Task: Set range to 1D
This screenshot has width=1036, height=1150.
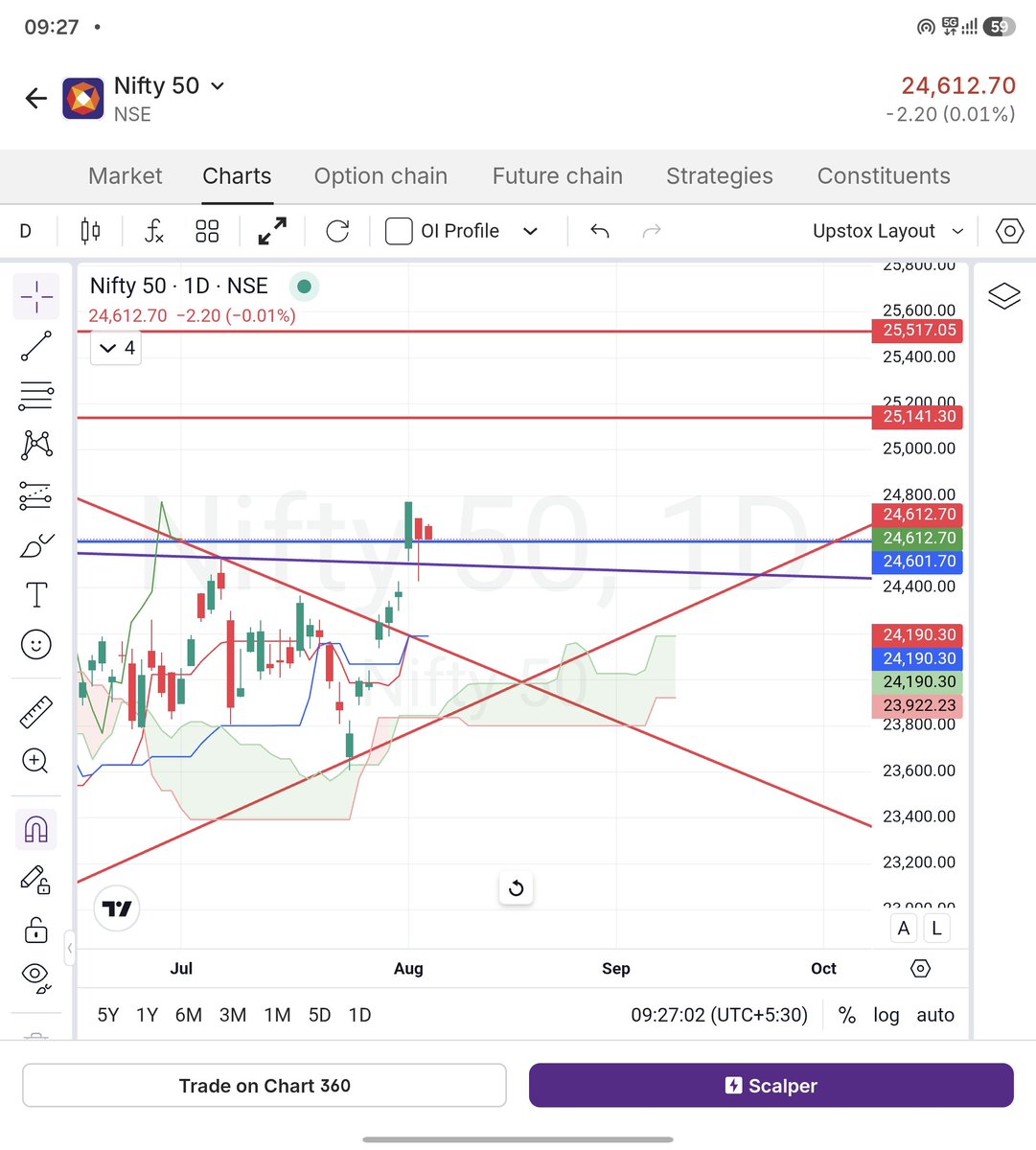Action: click(359, 1015)
